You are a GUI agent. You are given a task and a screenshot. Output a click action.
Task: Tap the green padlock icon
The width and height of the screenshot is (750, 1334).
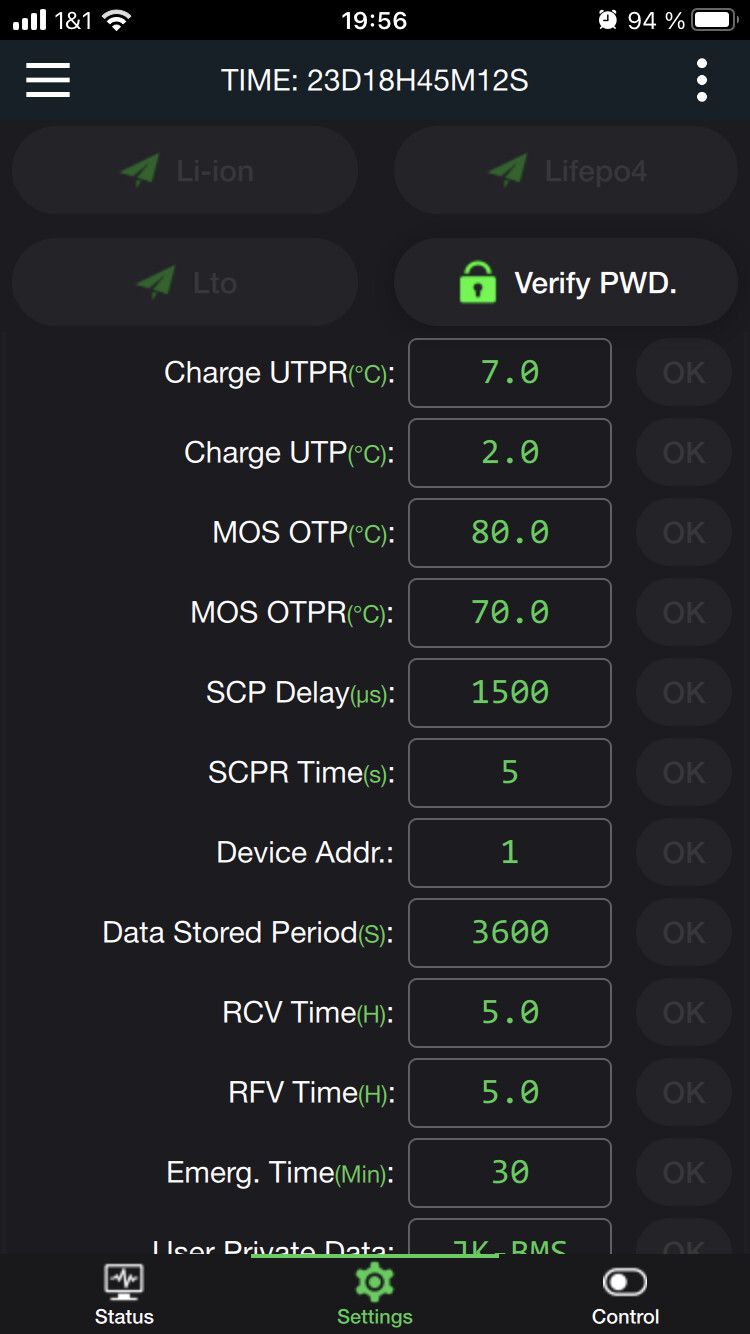[478, 283]
